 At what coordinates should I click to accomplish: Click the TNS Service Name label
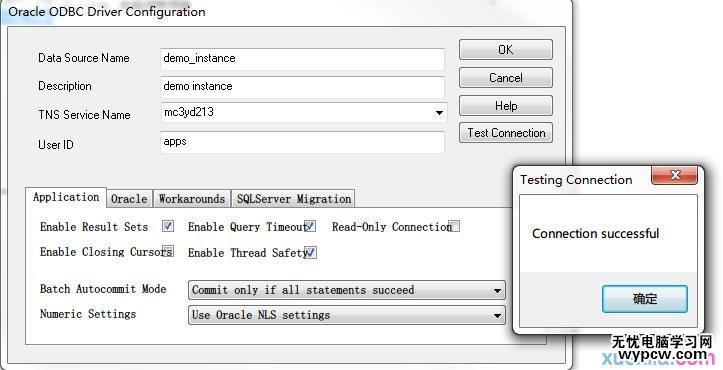[84, 115]
